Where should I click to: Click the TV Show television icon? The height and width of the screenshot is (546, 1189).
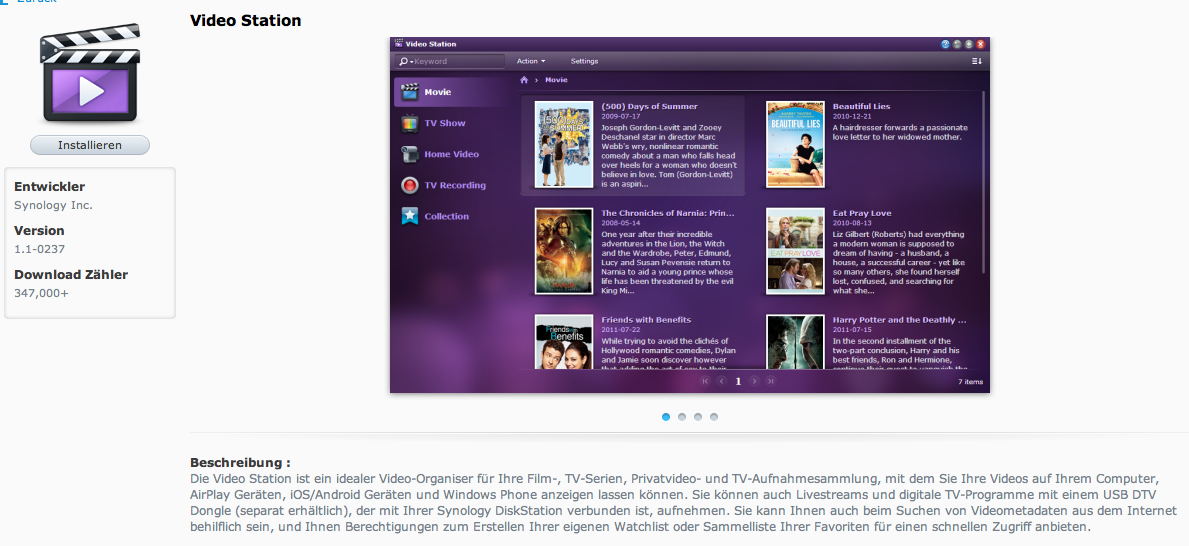click(x=409, y=123)
